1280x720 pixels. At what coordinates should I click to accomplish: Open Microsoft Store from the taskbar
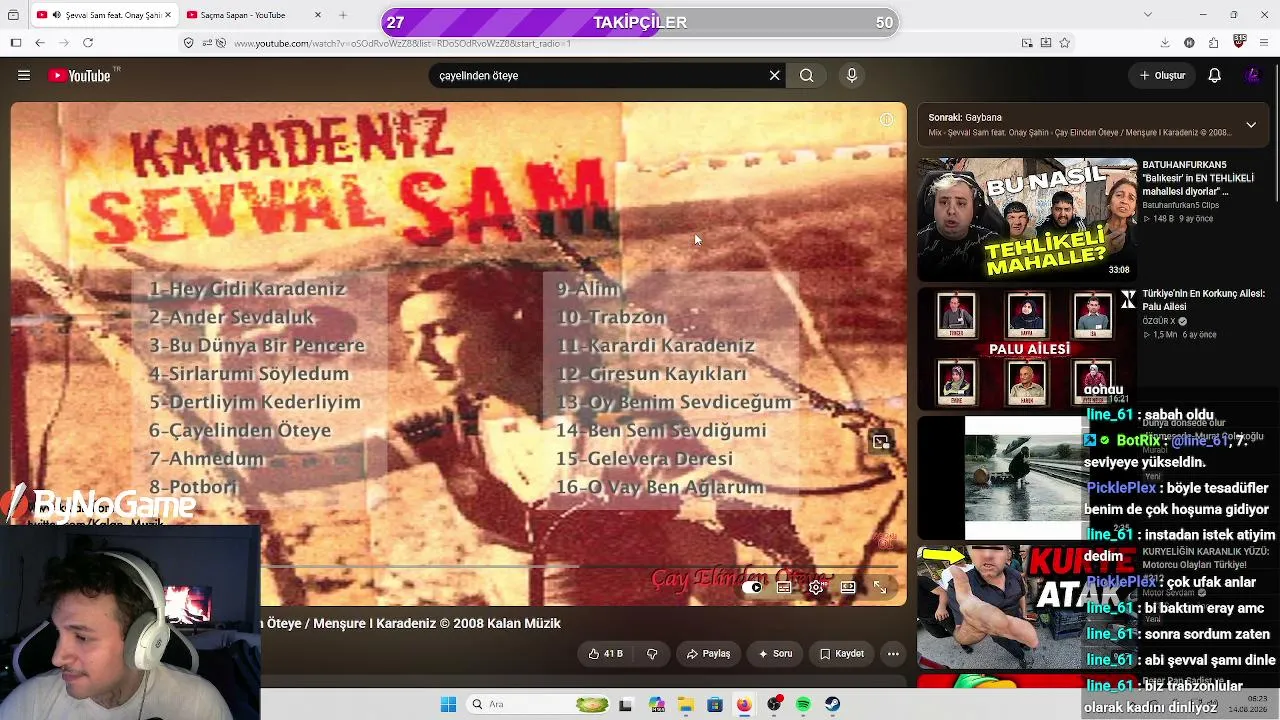tap(715, 704)
